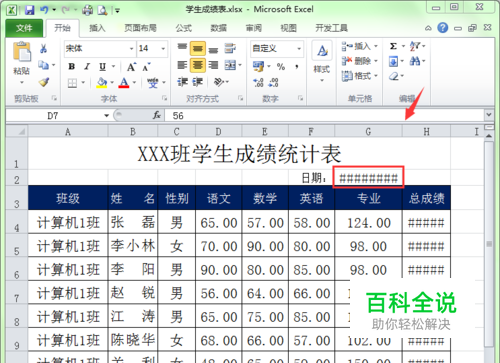Switch to the 插入 ribbon tab

[97, 28]
